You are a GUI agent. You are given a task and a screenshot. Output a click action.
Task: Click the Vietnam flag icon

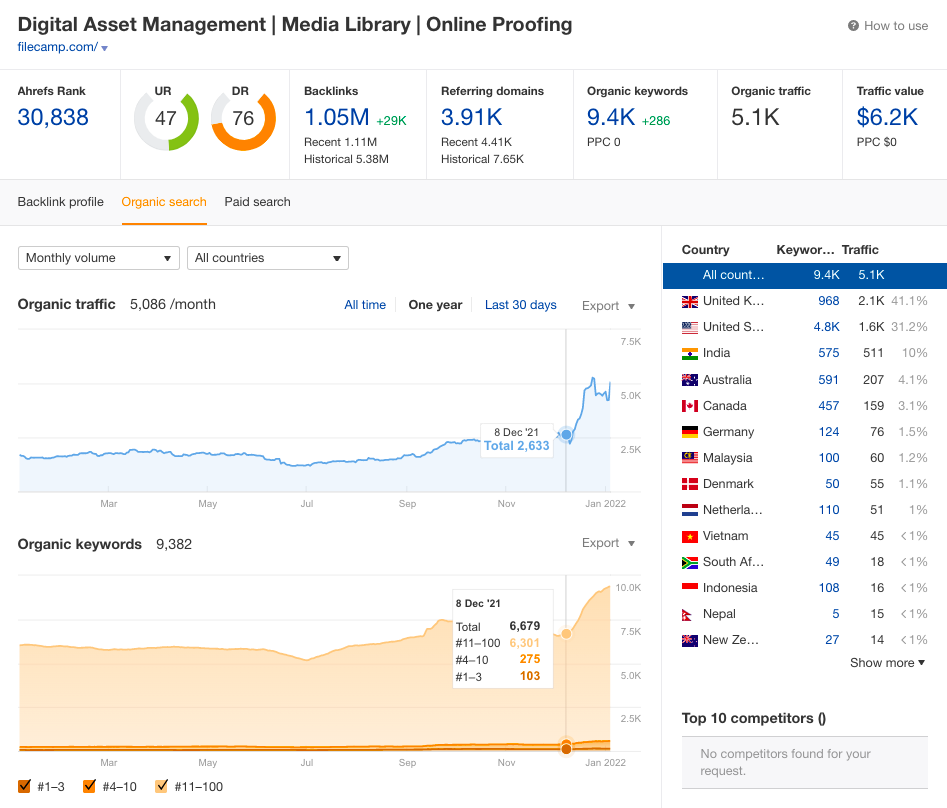click(690, 536)
